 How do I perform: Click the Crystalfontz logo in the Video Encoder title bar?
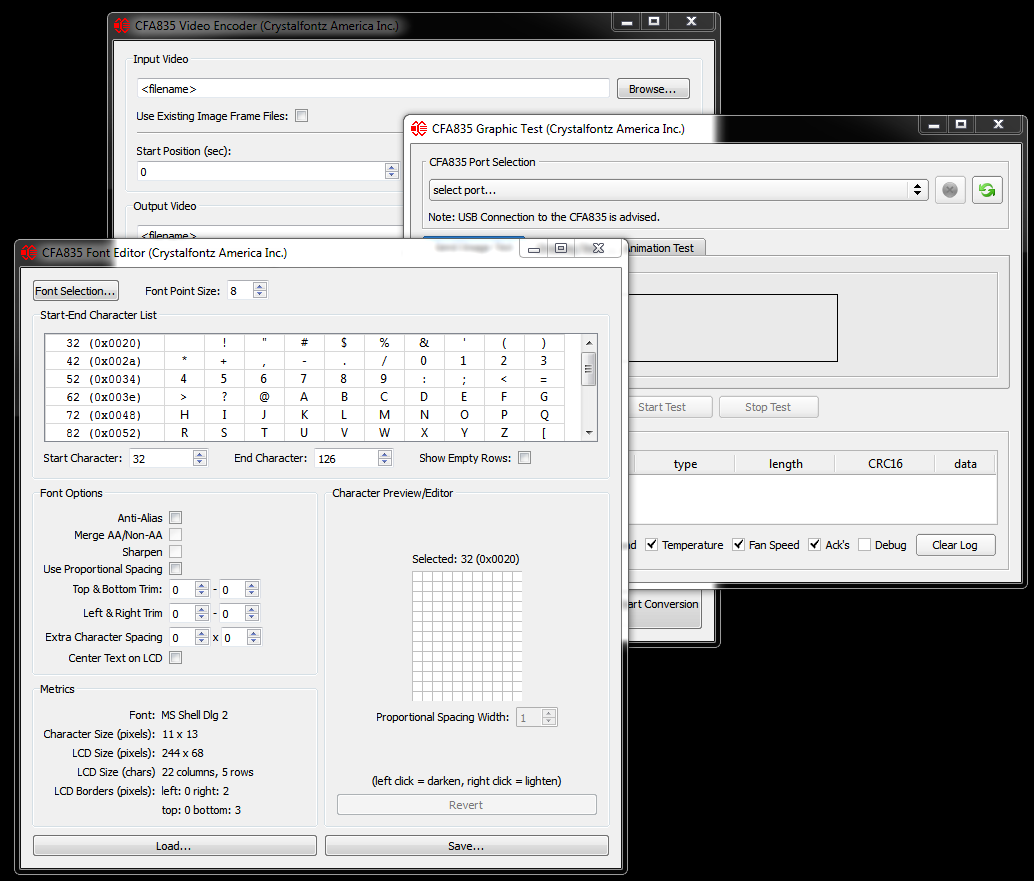(x=121, y=26)
